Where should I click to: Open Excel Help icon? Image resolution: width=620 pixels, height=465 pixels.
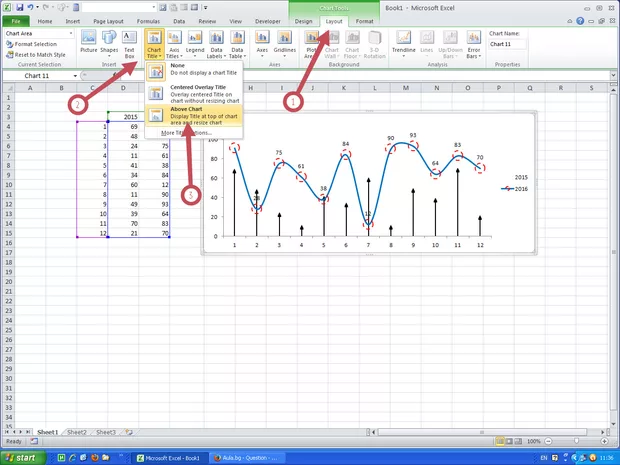coord(580,21)
